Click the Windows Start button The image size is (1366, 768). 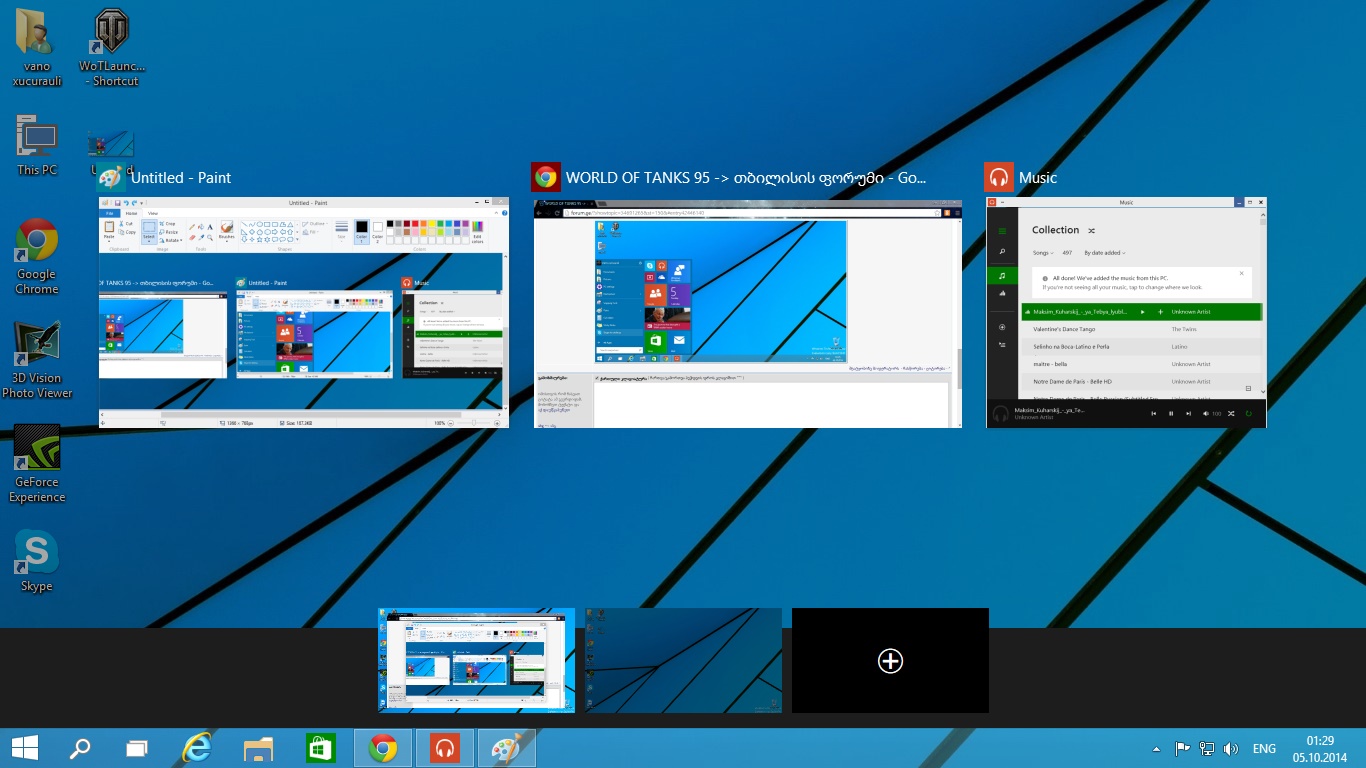pyautogui.click(x=24, y=748)
